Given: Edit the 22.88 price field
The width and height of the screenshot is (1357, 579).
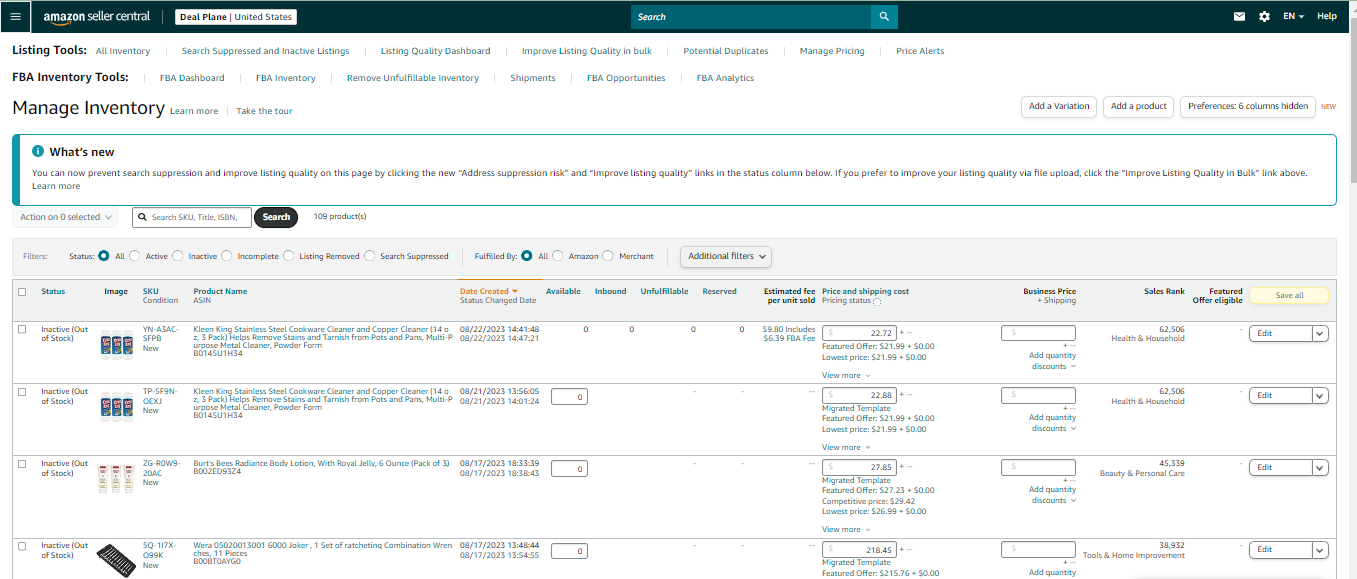Looking at the screenshot, I should (859, 395).
